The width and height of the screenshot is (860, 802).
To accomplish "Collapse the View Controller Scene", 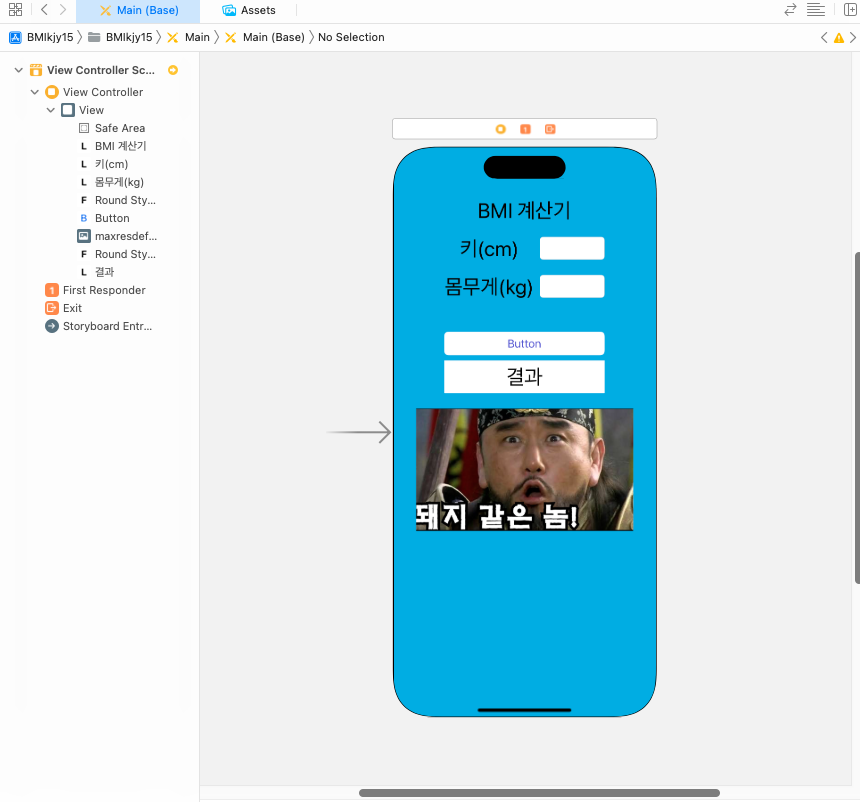I will pyautogui.click(x=18, y=70).
